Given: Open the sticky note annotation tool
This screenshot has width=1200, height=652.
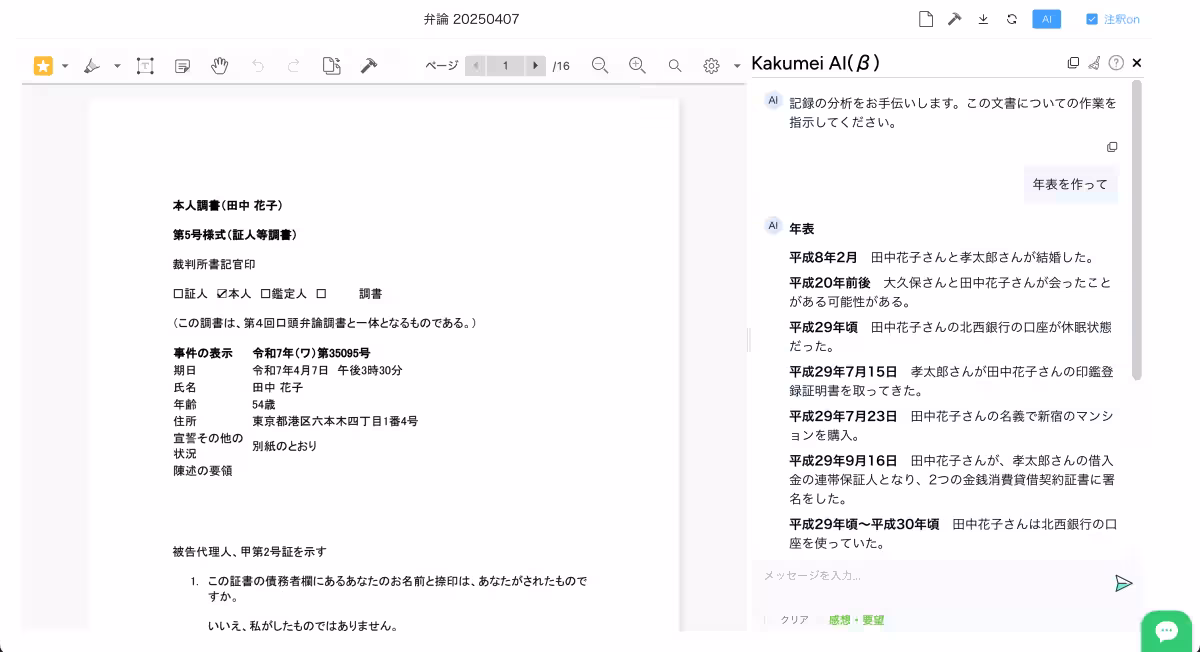Looking at the screenshot, I should pyautogui.click(x=182, y=65).
